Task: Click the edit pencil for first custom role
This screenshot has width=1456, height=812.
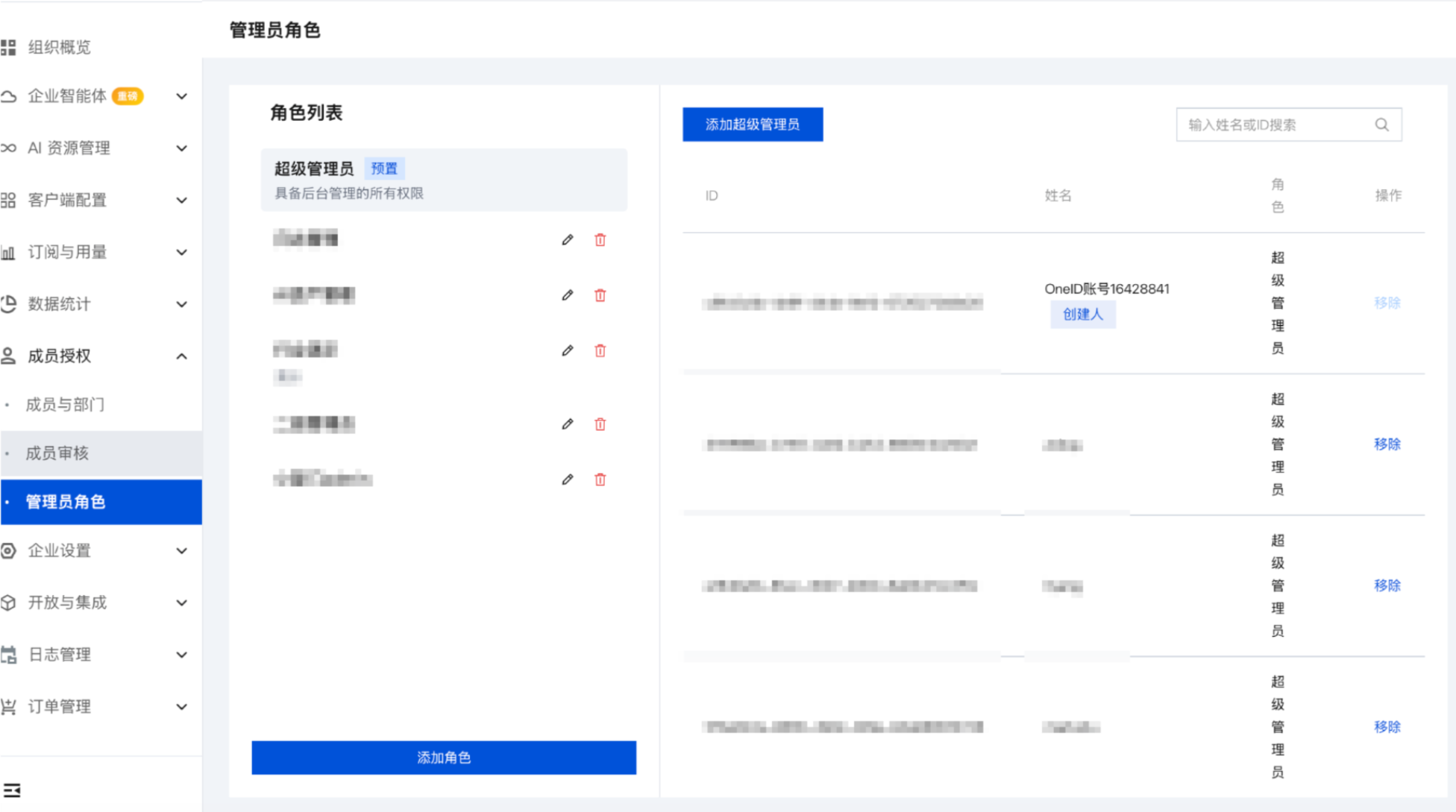Action: click(x=568, y=239)
